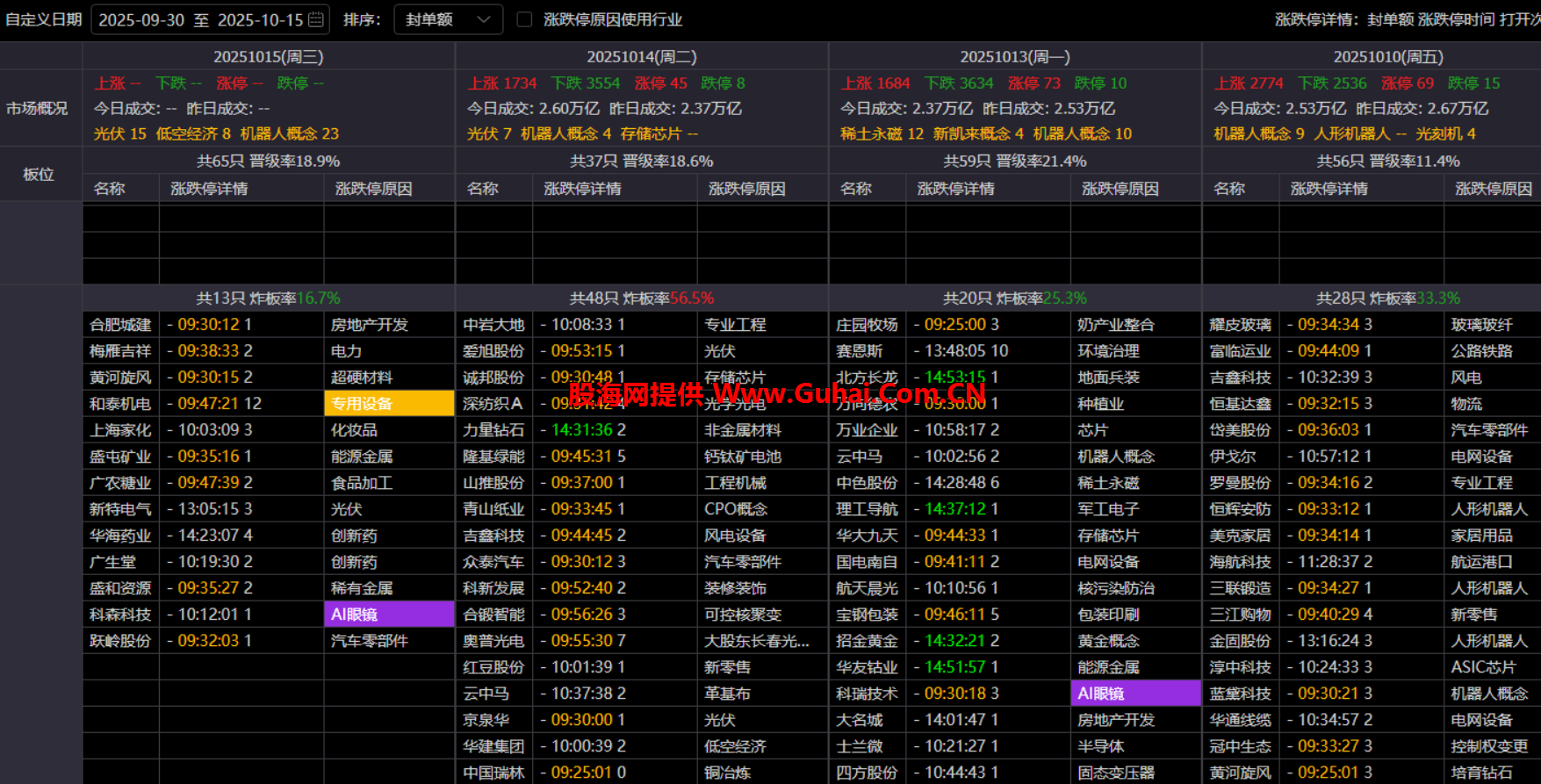
Task: Open the 耀皮玻璃 stock entry
Action: pyautogui.click(x=1240, y=325)
